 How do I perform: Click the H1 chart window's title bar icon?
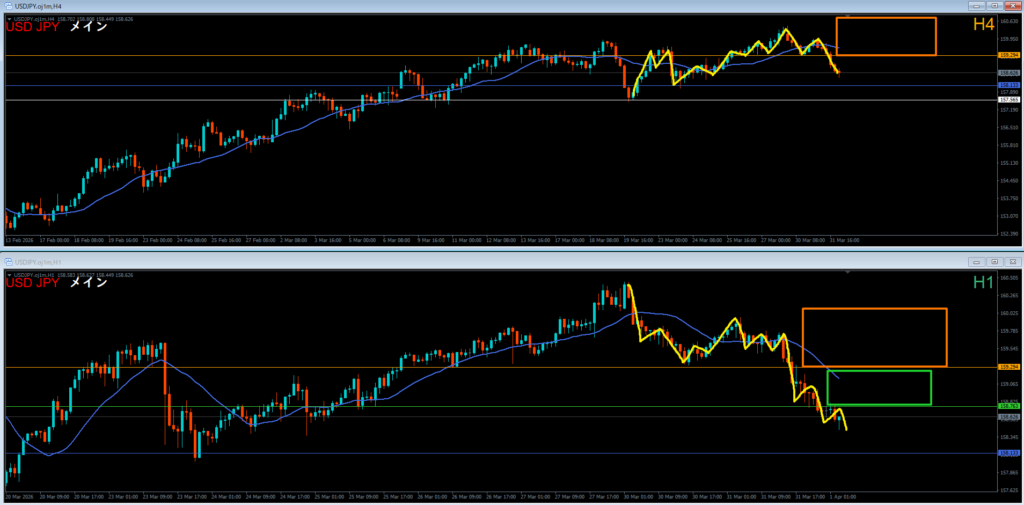click(8, 260)
